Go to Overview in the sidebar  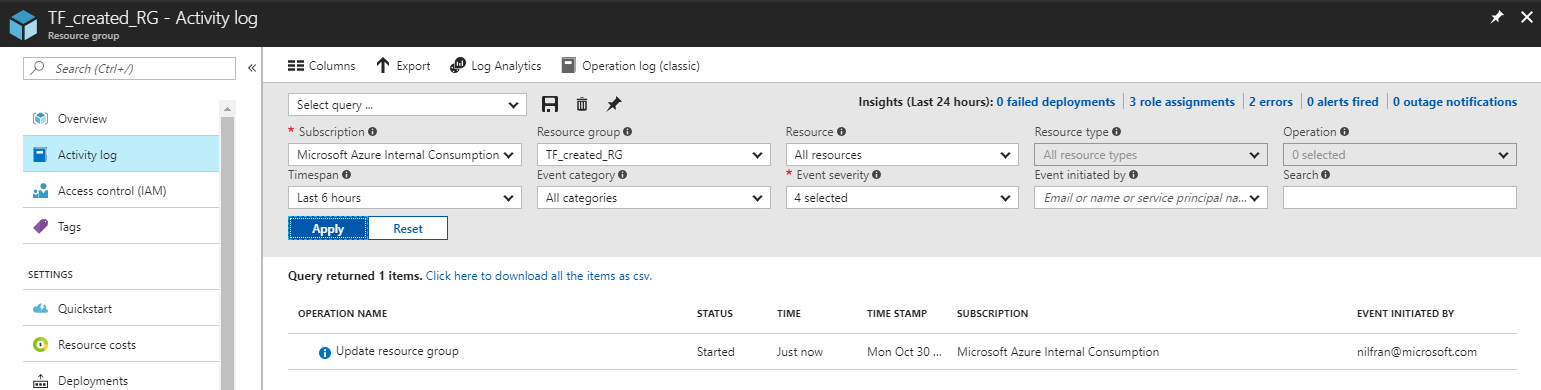121,118
